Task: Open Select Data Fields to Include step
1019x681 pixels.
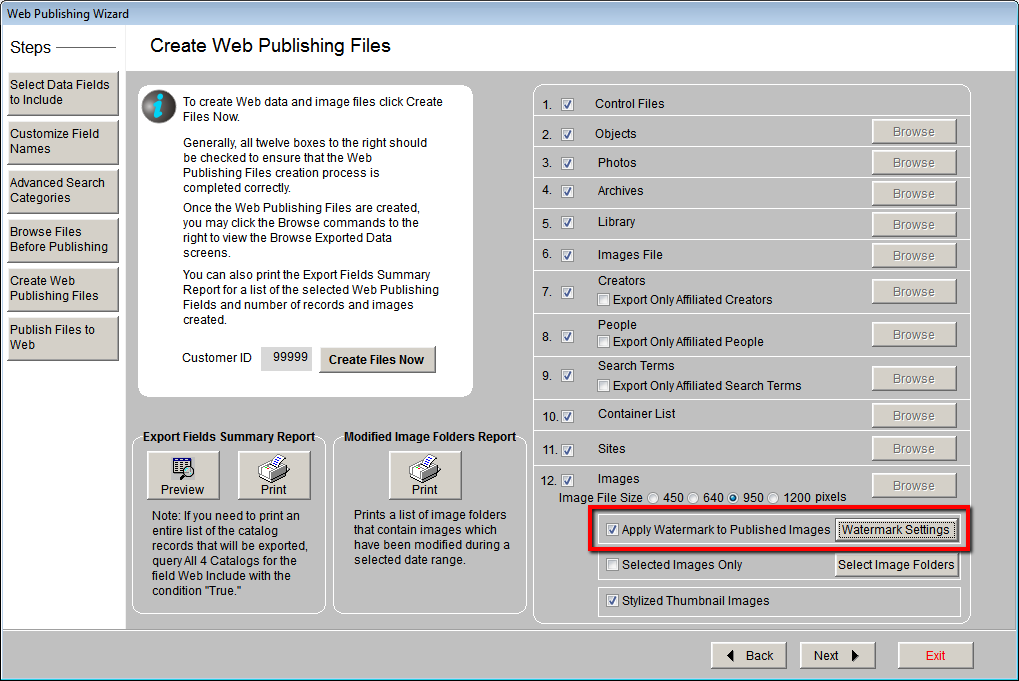Action: pyautogui.click(x=62, y=93)
